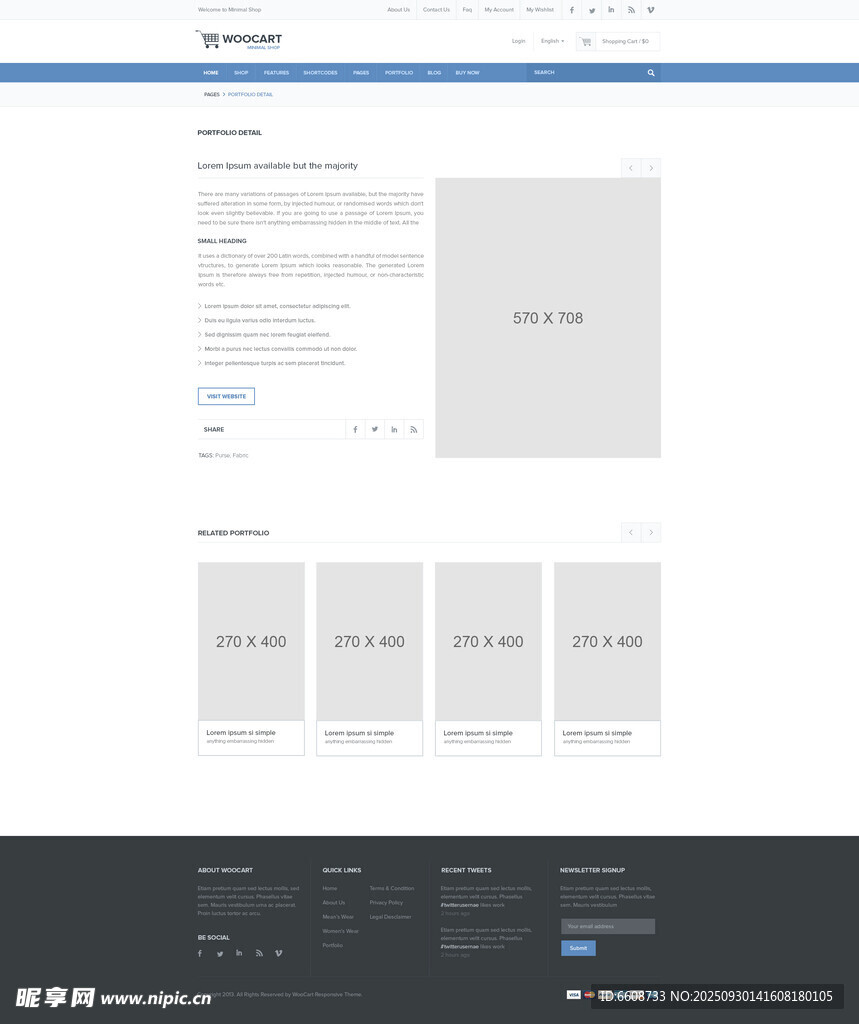Image resolution: width=859 pixels, height=1024 pixels.
Task: Share on LinkedIn from the Share row
Action: tap(394, 429)
